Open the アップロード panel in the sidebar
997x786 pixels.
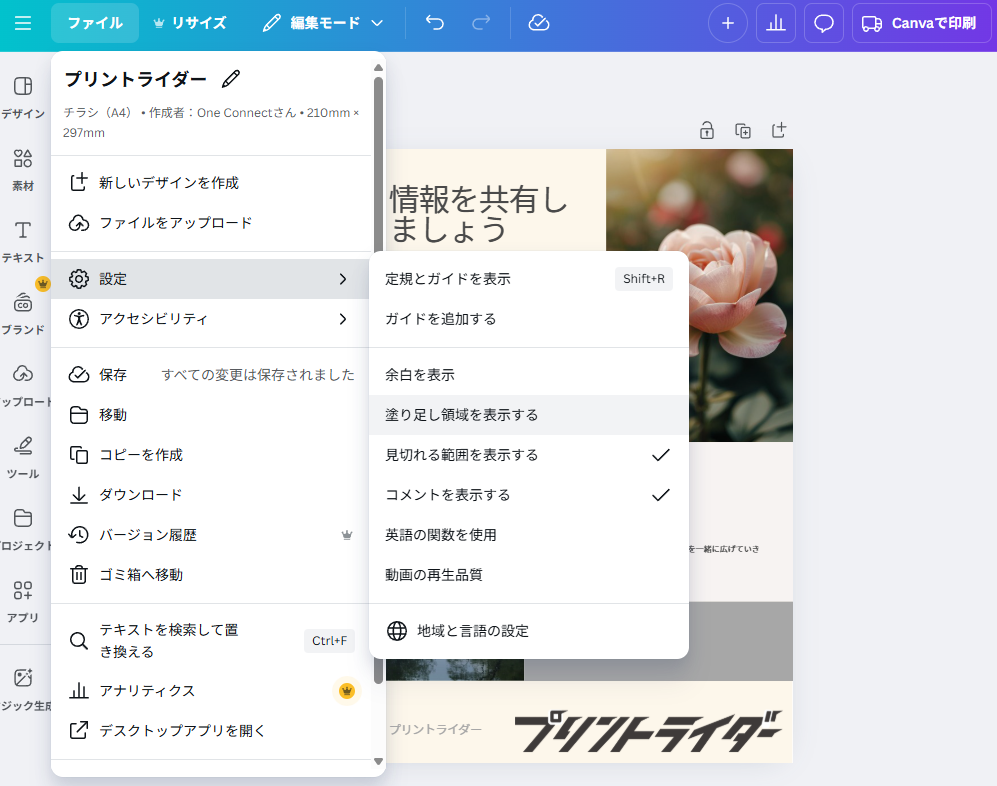pyautogui.click(x=22, y=384)
